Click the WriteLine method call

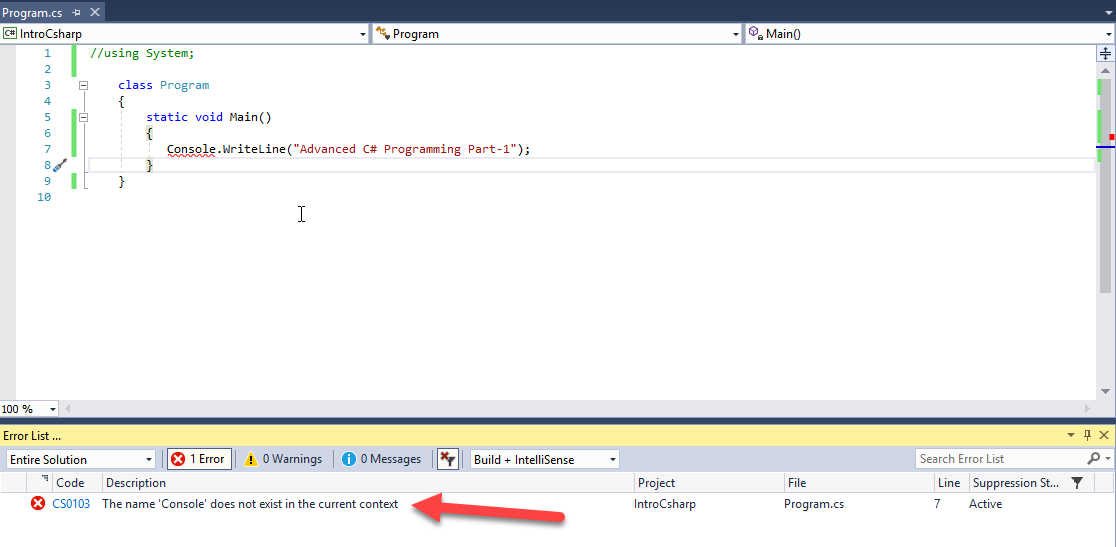click(x=253, y=149)
